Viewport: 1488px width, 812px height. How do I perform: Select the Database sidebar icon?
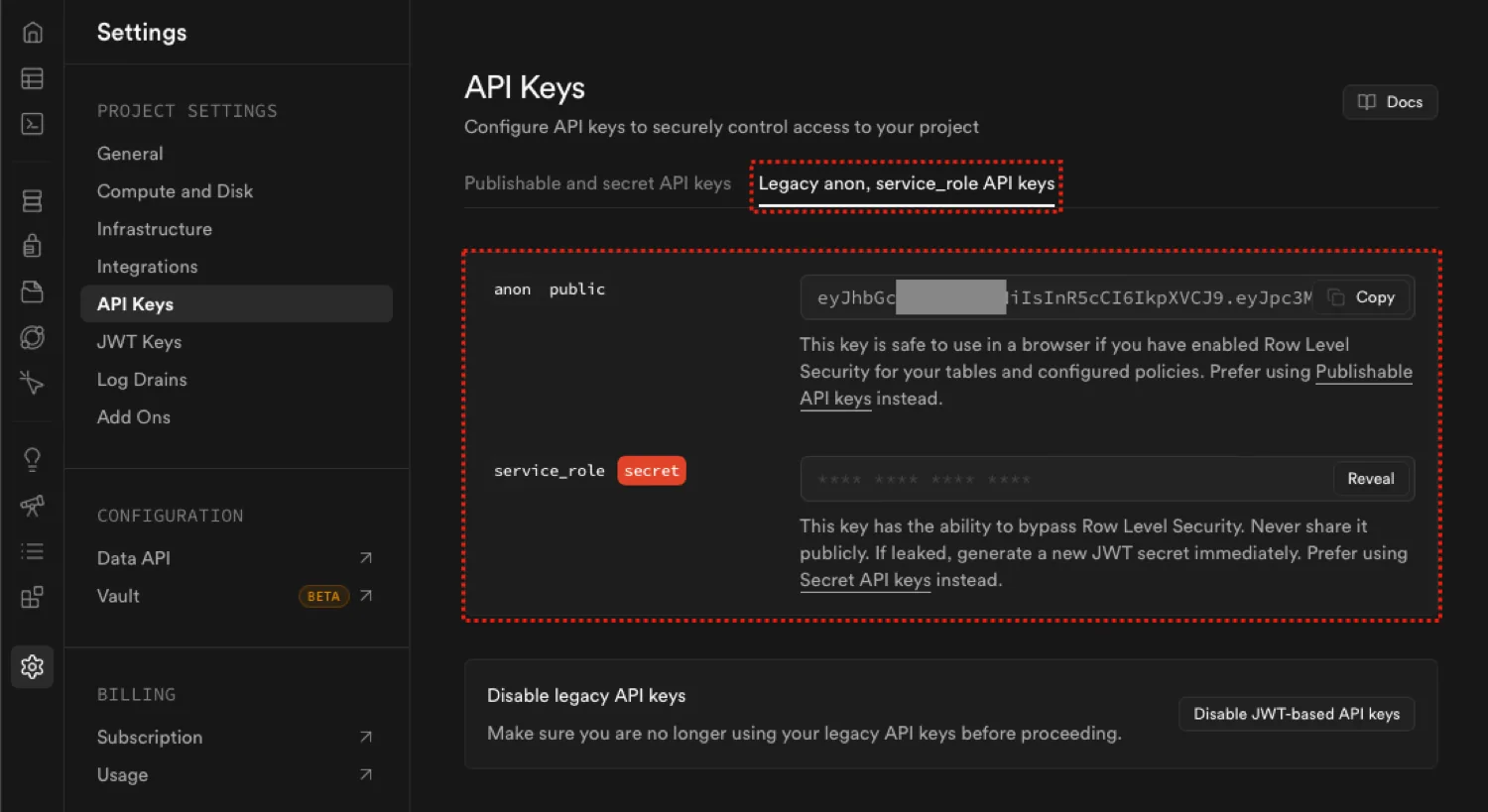32,199
